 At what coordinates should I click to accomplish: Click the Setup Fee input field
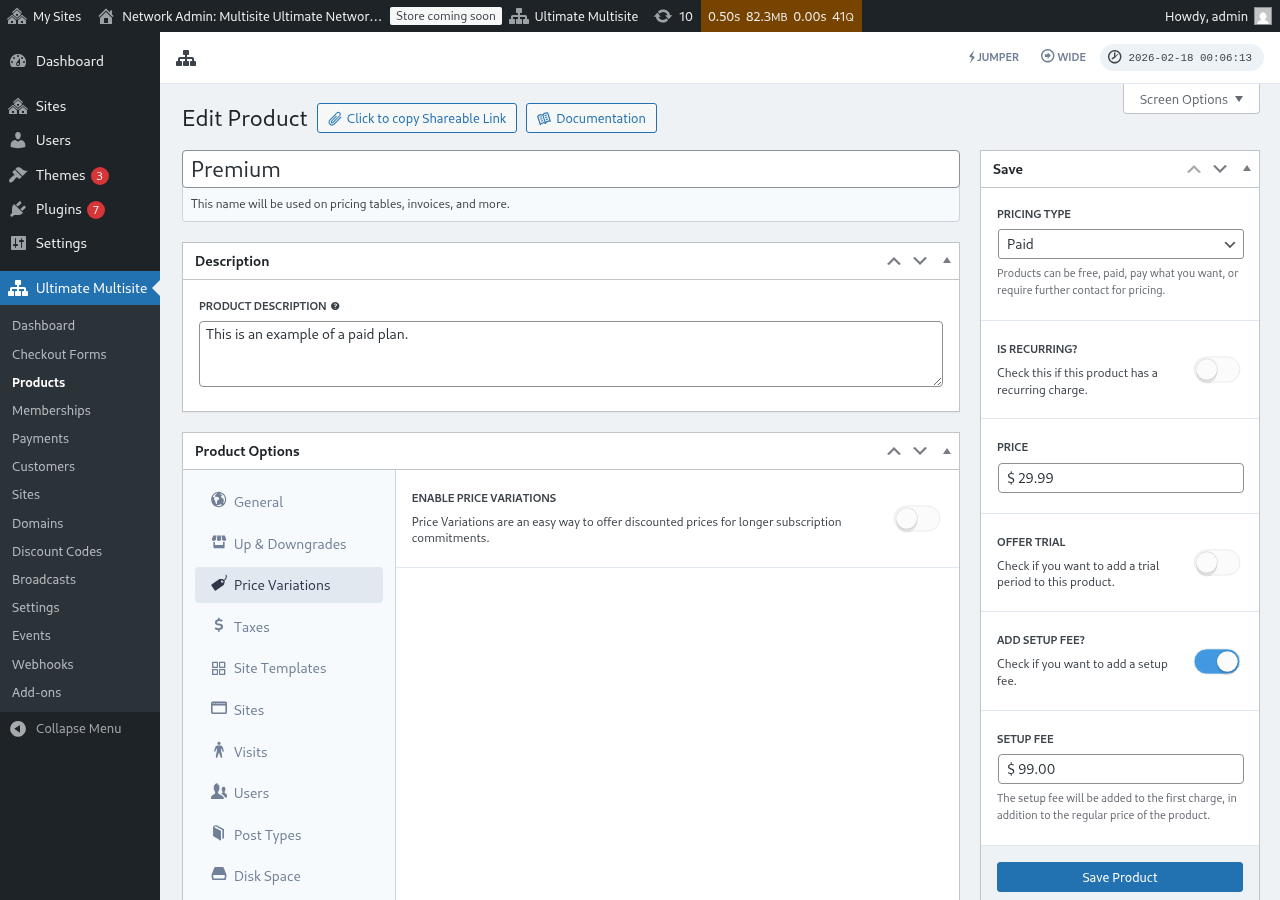1120,769
